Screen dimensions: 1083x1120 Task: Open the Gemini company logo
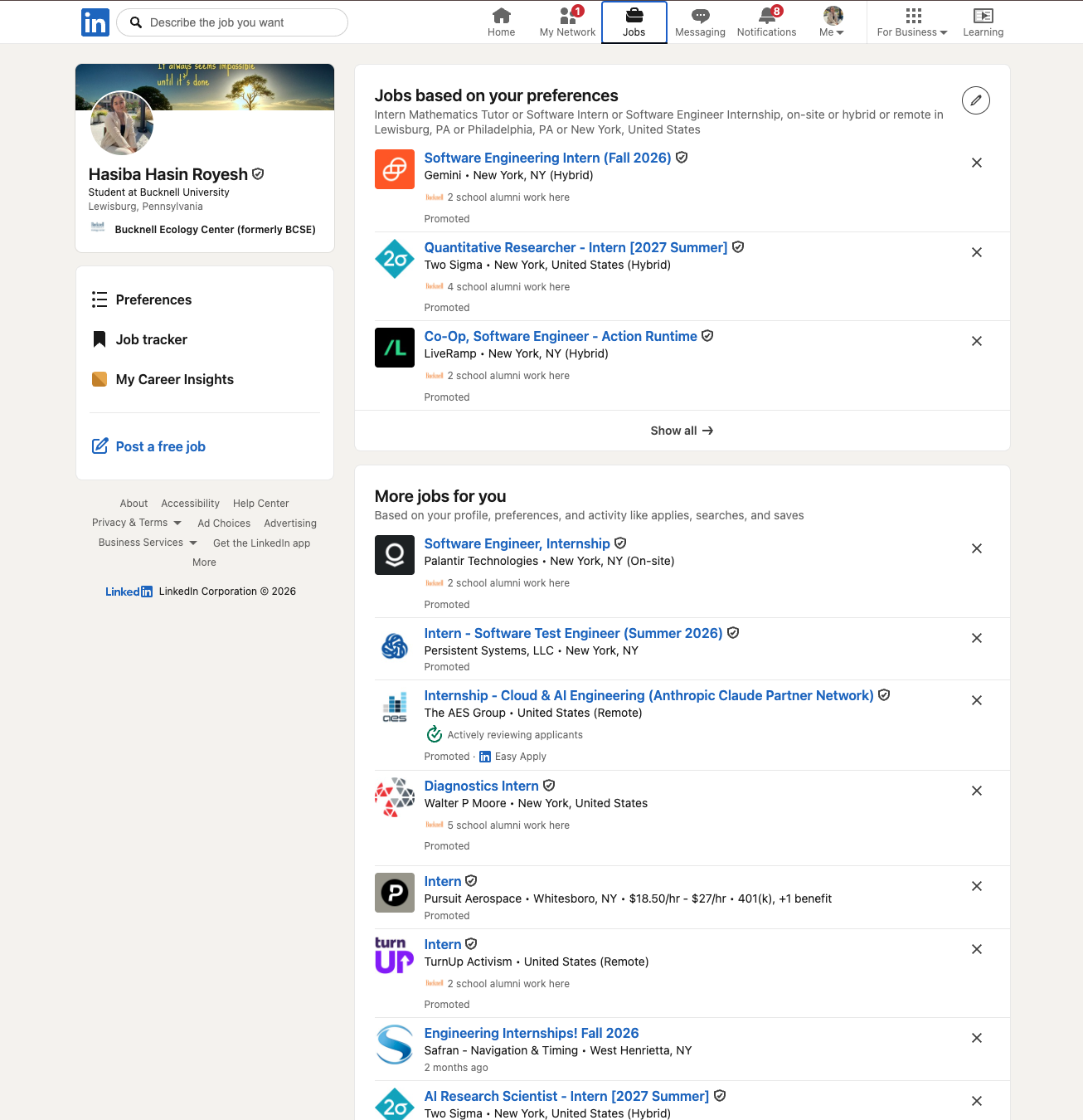point(395,169)
